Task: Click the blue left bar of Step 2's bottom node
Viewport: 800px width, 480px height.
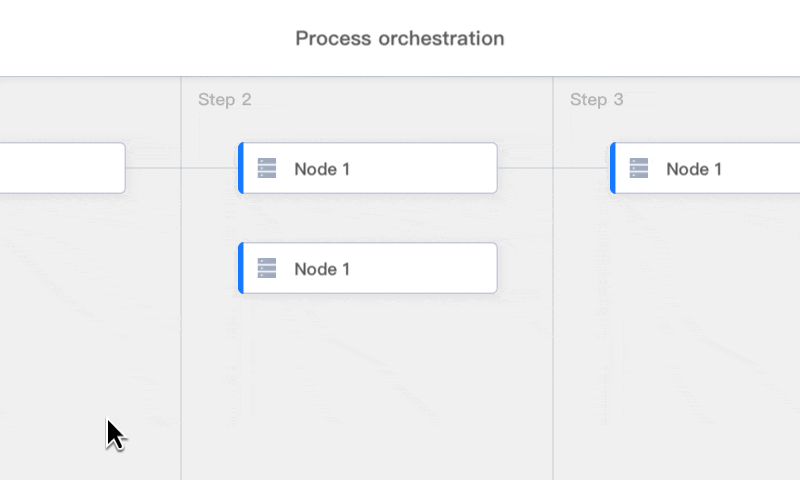Action: 241,268
